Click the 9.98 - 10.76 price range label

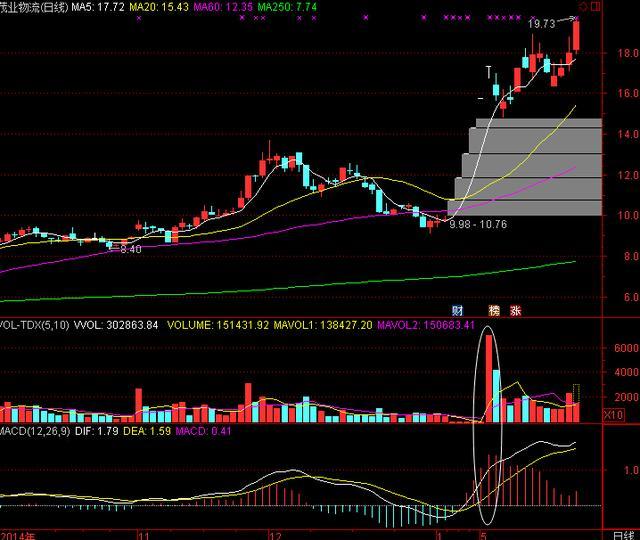point(478,224)
